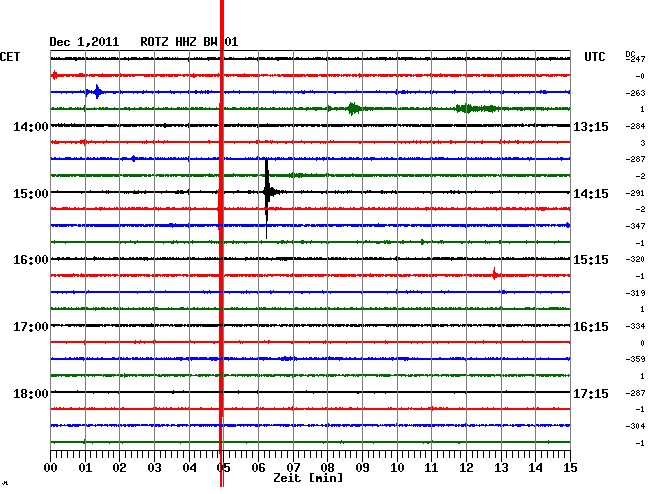The height and width of the screenshot is (494, 650).
Task: Click the "11" minute tick label
Action: [x=431, y=468]
